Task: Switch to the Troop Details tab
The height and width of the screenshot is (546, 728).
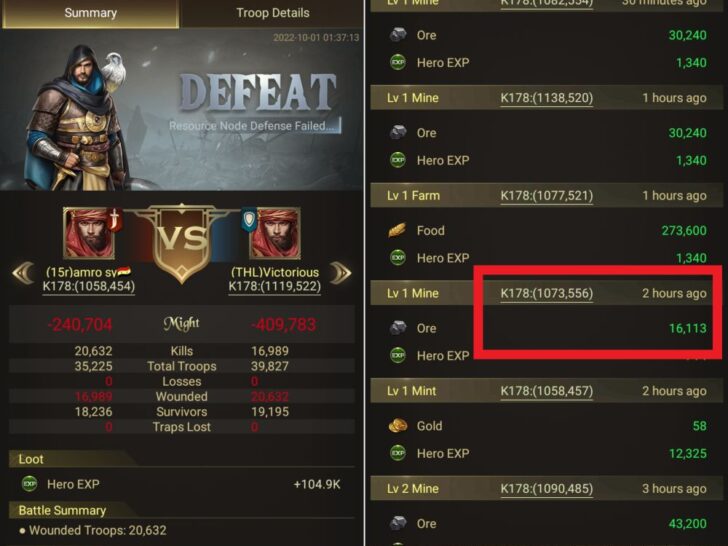Action: (x=273, y=13)
